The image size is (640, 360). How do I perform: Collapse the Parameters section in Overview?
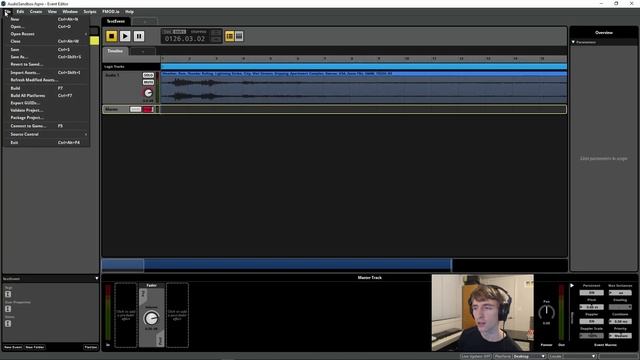573,42
